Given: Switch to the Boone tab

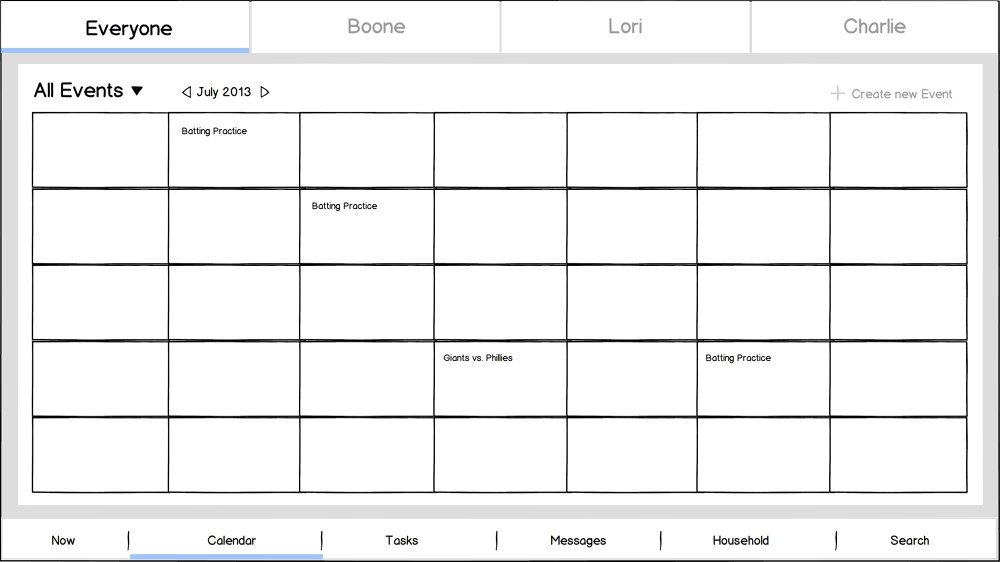Looking at the screenshot, I should coord(376,27).
